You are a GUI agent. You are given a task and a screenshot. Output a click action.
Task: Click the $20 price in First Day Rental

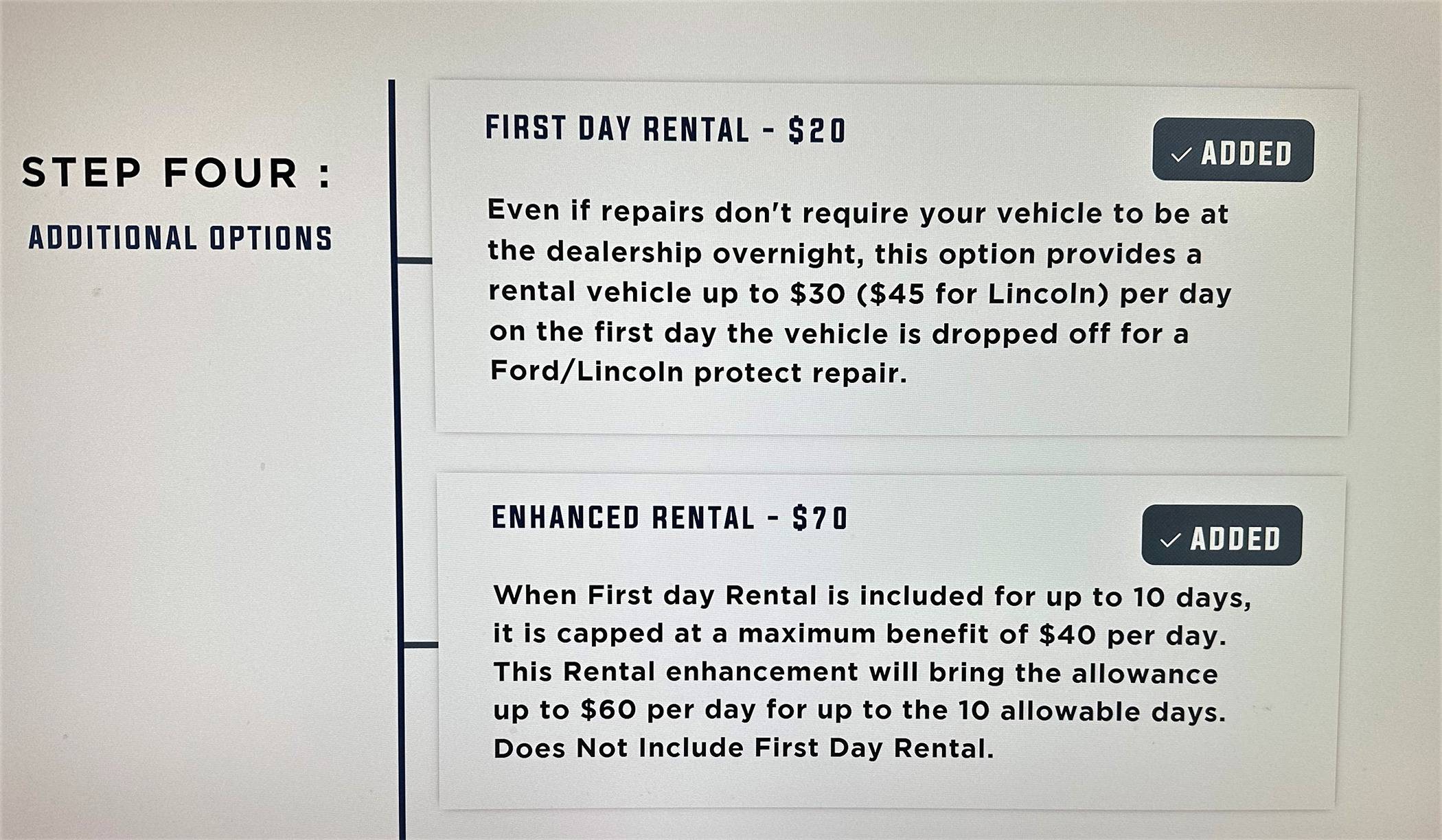click(817, 130)
